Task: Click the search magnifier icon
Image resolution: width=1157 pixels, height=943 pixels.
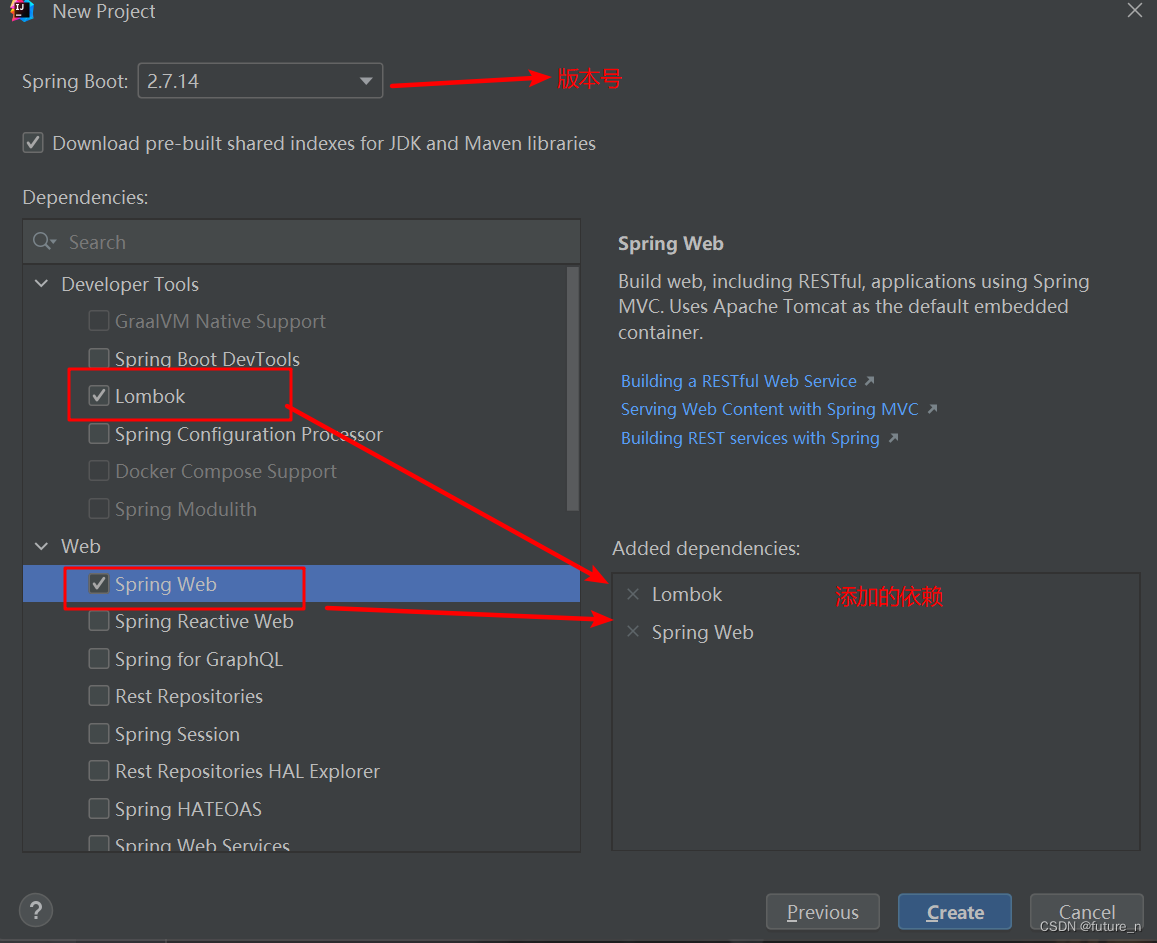Action: [x=44, y=241]
